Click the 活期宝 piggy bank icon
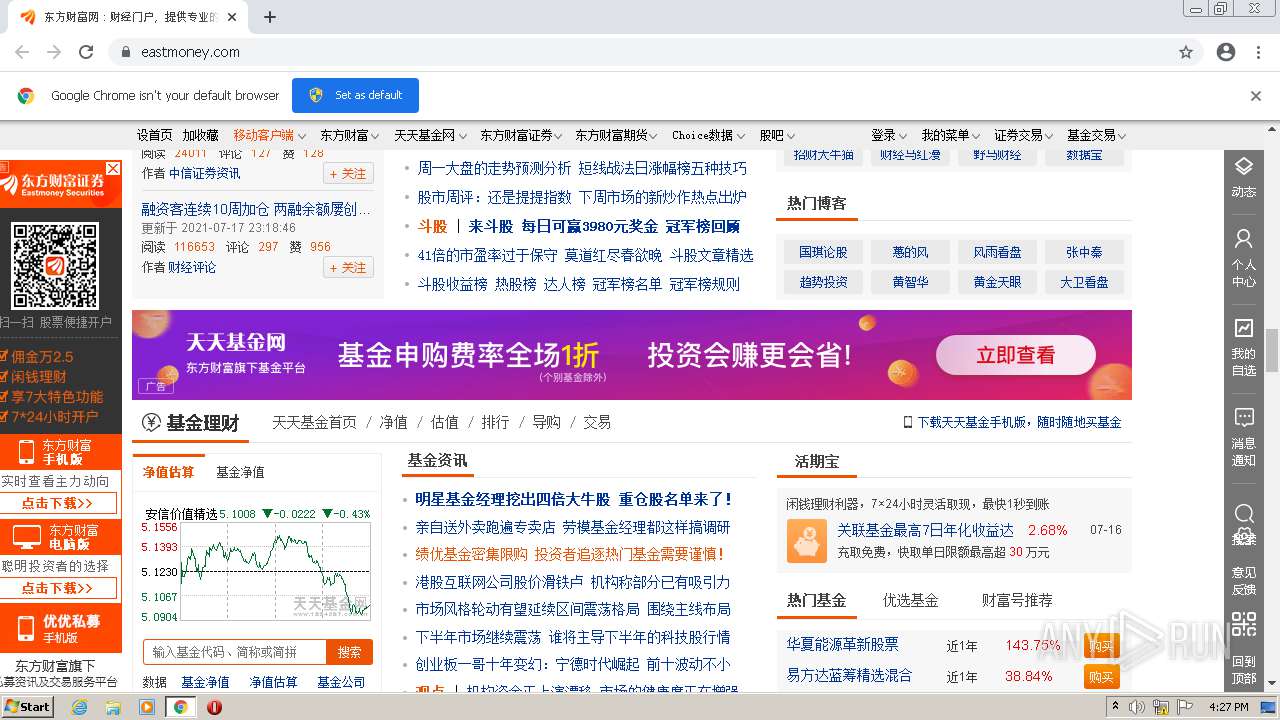1280x720 pixels. click(806, 540)
